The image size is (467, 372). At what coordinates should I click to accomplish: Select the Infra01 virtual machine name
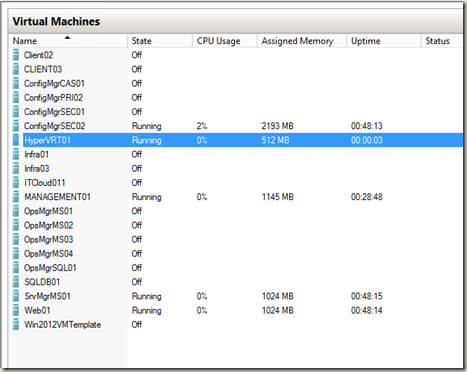36,154
